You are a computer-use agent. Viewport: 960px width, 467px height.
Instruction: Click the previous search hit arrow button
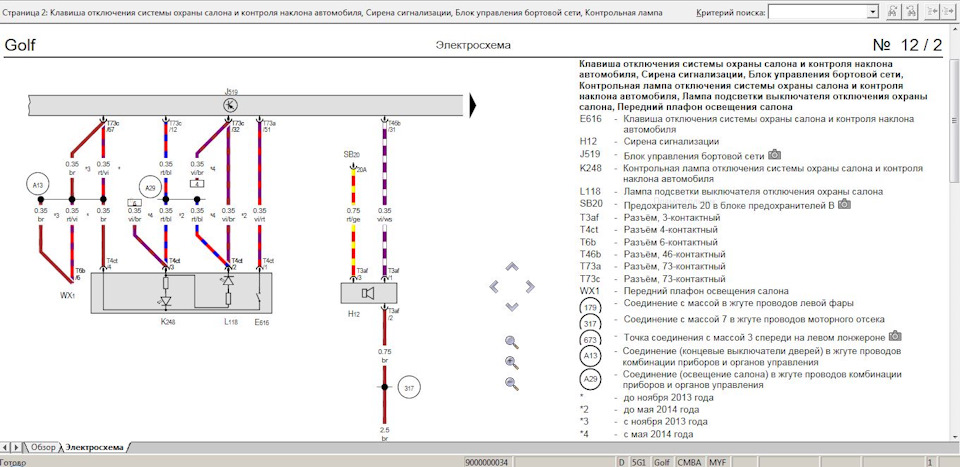point(933,11)
